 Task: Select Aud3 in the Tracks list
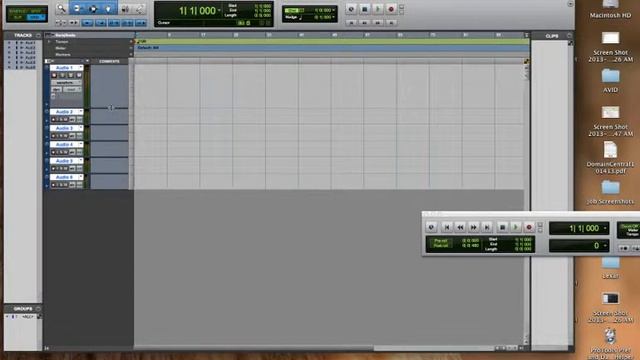pyautogui.click(x=30, y=52)
